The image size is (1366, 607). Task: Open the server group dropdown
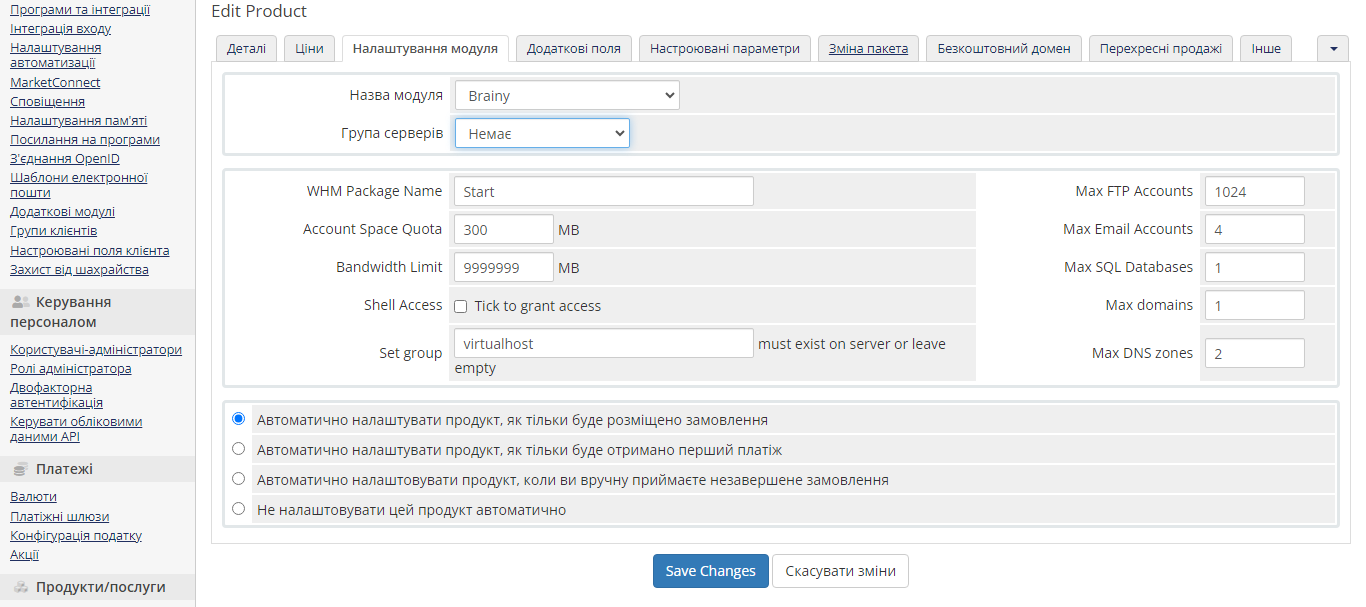point(542,133)
